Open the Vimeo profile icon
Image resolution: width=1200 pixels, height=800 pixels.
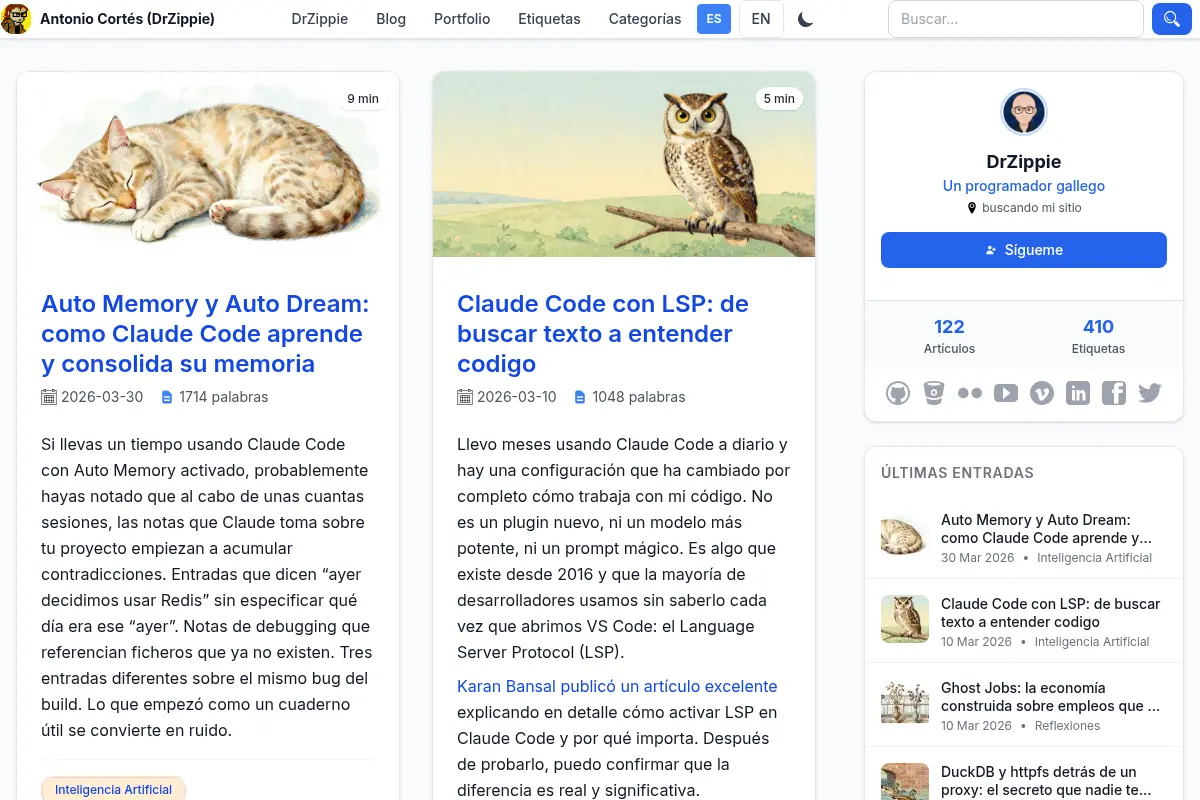1042,393
